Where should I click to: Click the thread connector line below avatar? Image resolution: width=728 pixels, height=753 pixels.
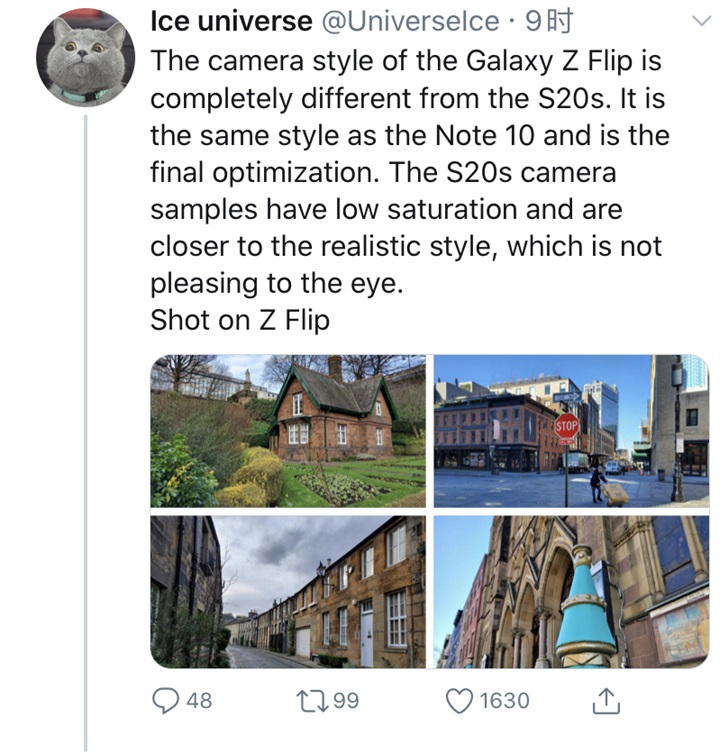(85, 430)
